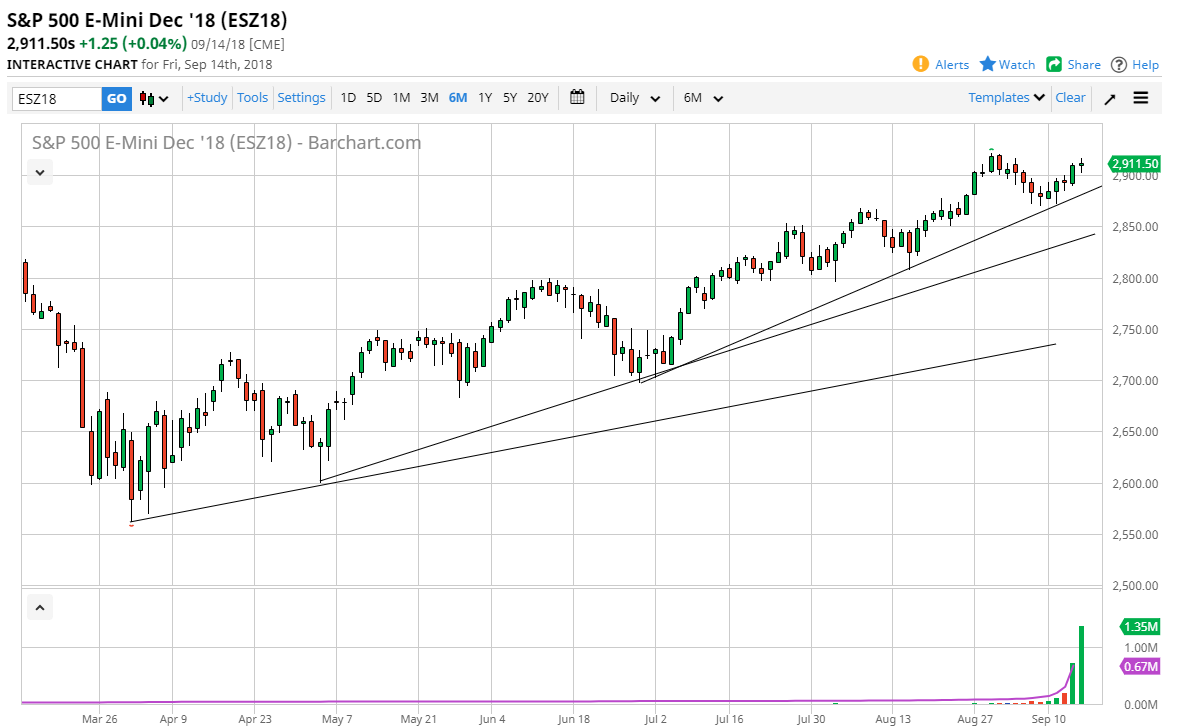The image size is (1177, 727).
Task: Open the Templates dropdown
Action: (x=1004, y=97)
